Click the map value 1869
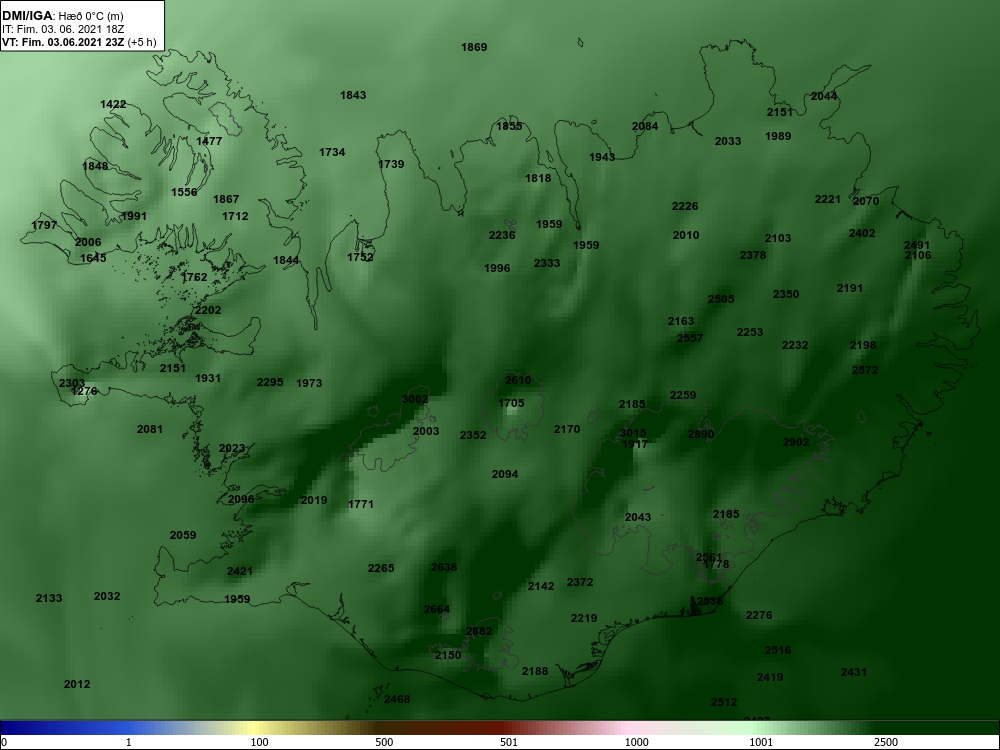 coord(474,47)
